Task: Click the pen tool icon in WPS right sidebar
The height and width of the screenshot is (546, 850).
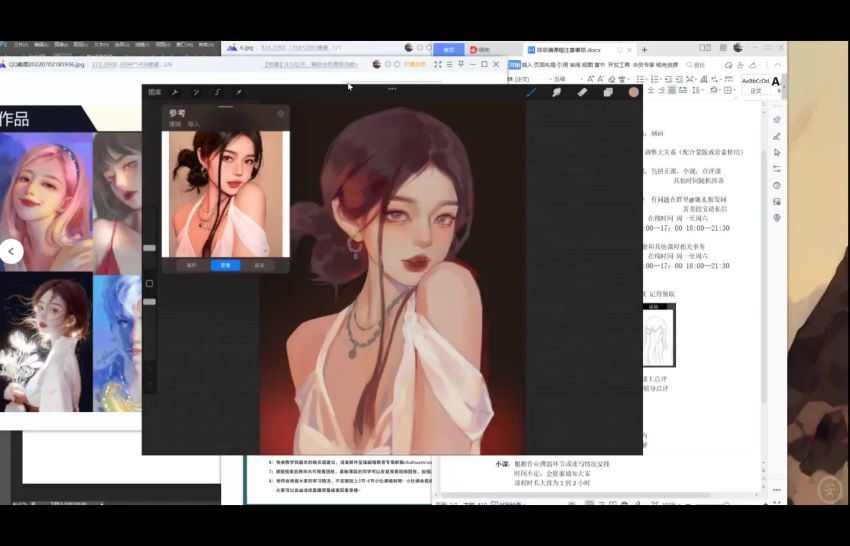Action: point(777,136)
